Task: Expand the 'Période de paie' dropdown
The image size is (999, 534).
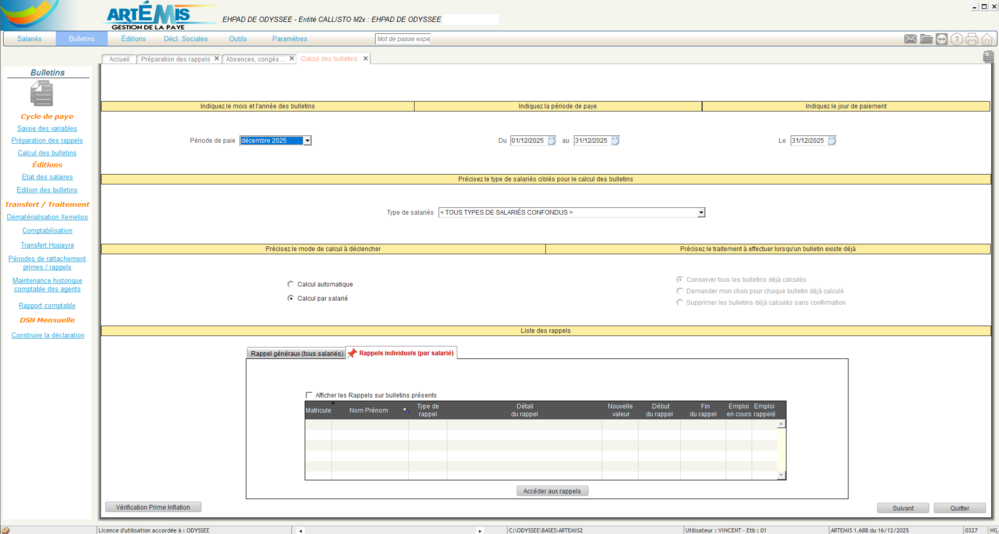Action: tap(307, 141)
